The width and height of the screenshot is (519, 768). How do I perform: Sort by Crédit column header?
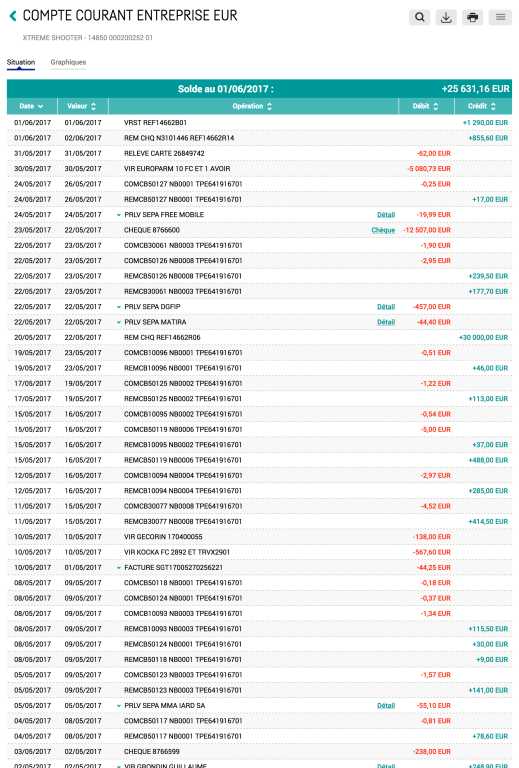point(482,106)
